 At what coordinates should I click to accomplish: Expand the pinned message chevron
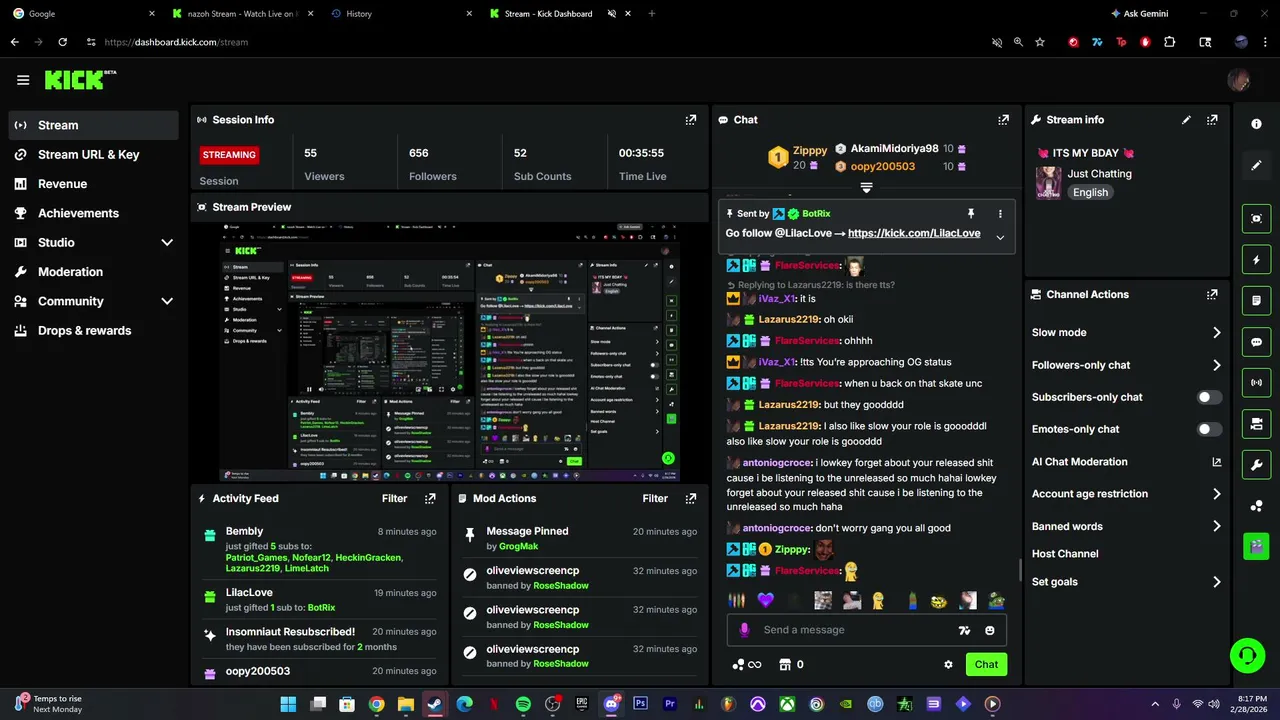(x=1000, y=237)
